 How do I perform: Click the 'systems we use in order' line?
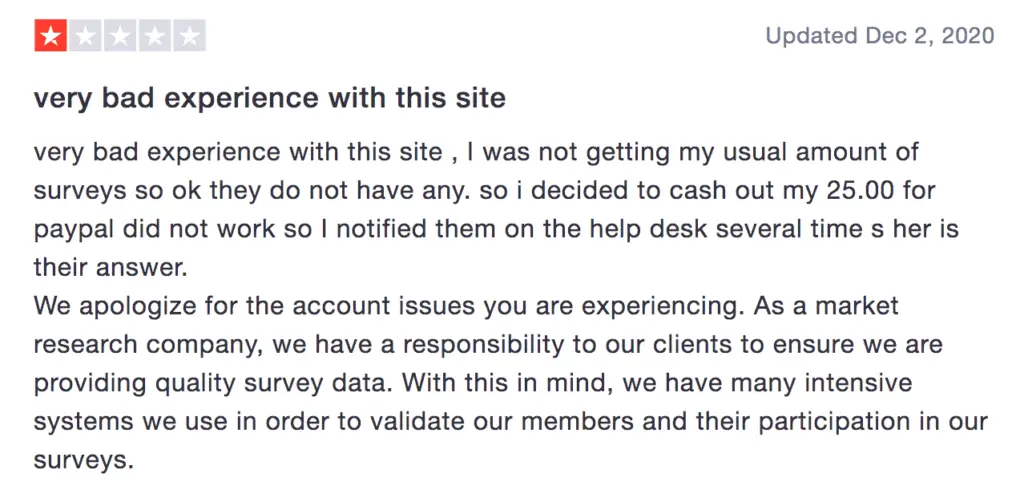tap(510, 422)
